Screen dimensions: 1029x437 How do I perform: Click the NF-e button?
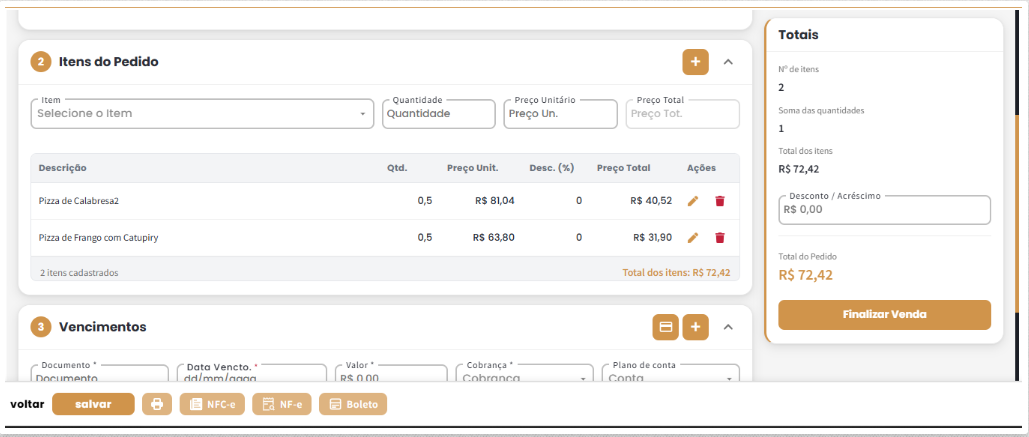click(x=282, y=404)
